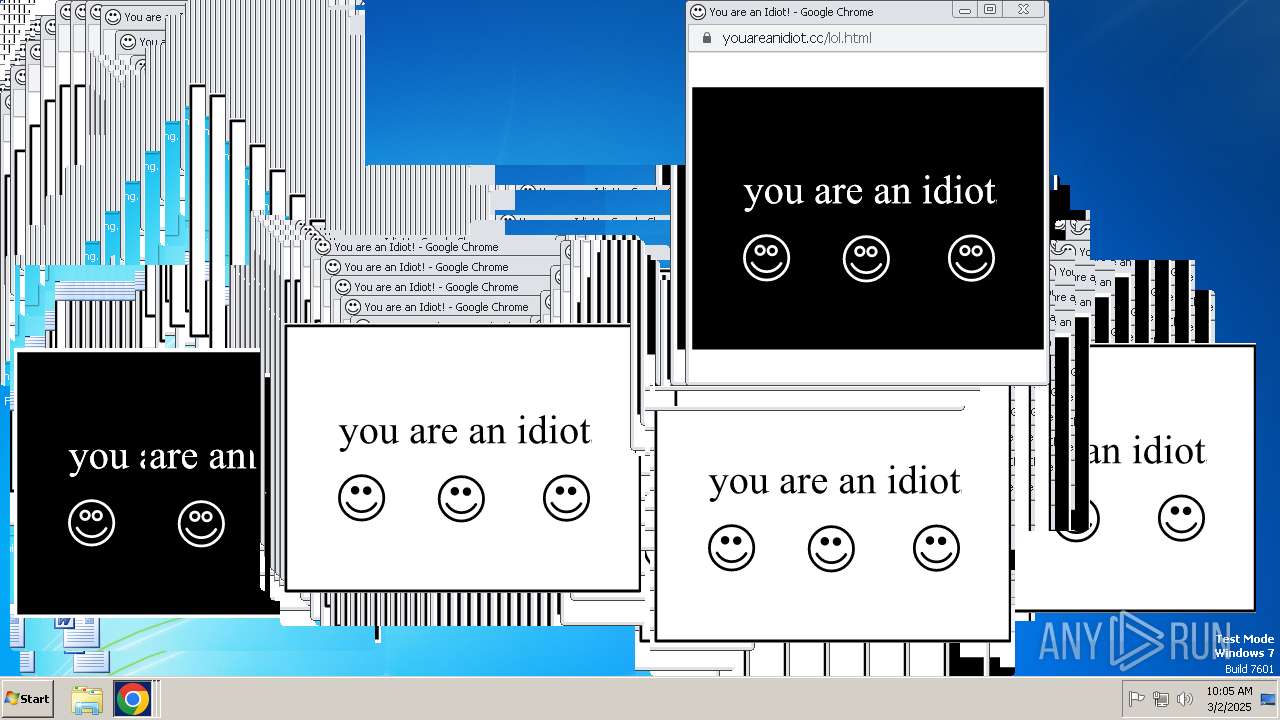This screenshot has width=1280, height=720.
Task: Select the youareanidiot.cc/lol.html address text
Action: tap(796, 38)
